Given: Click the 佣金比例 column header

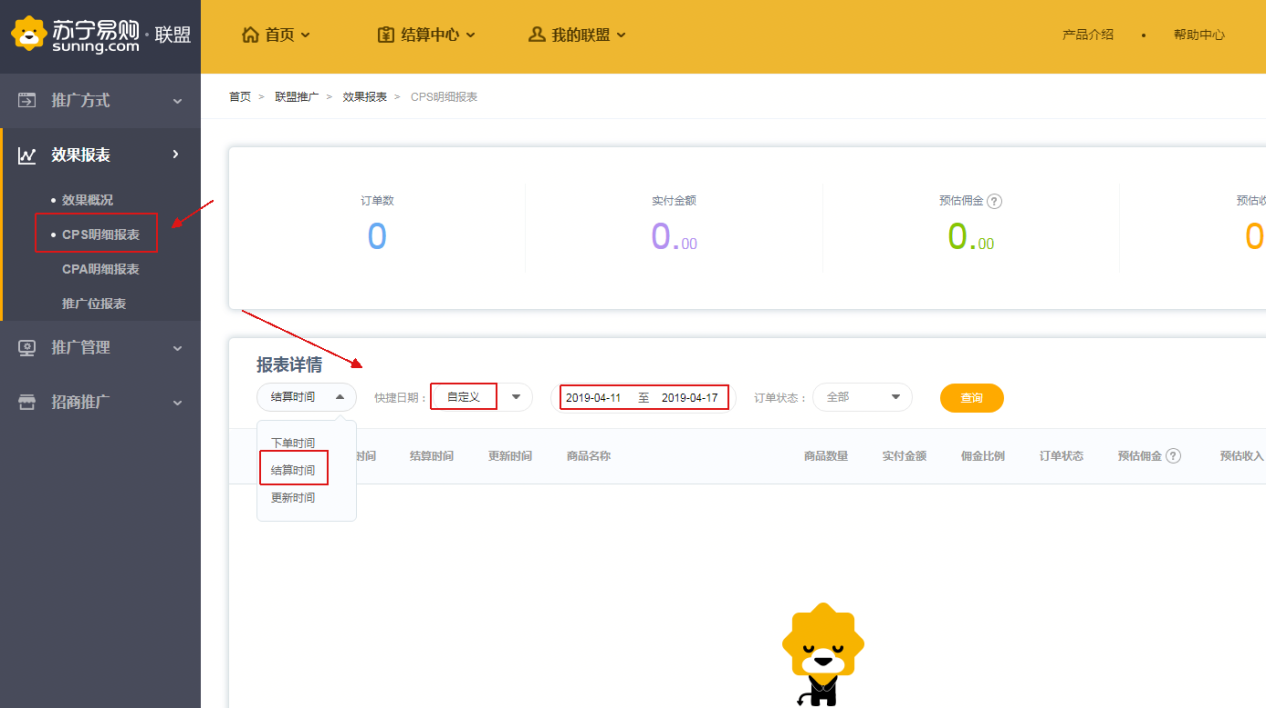Looking at the screenshot, I should 983,456.
